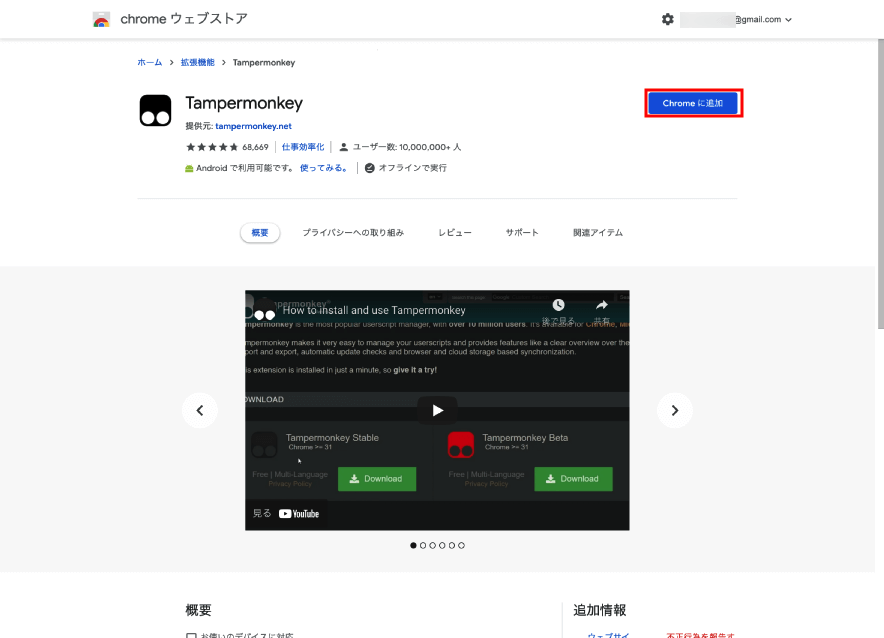
Task: Click the page vertical scrollbar
Action: point(881,184)
